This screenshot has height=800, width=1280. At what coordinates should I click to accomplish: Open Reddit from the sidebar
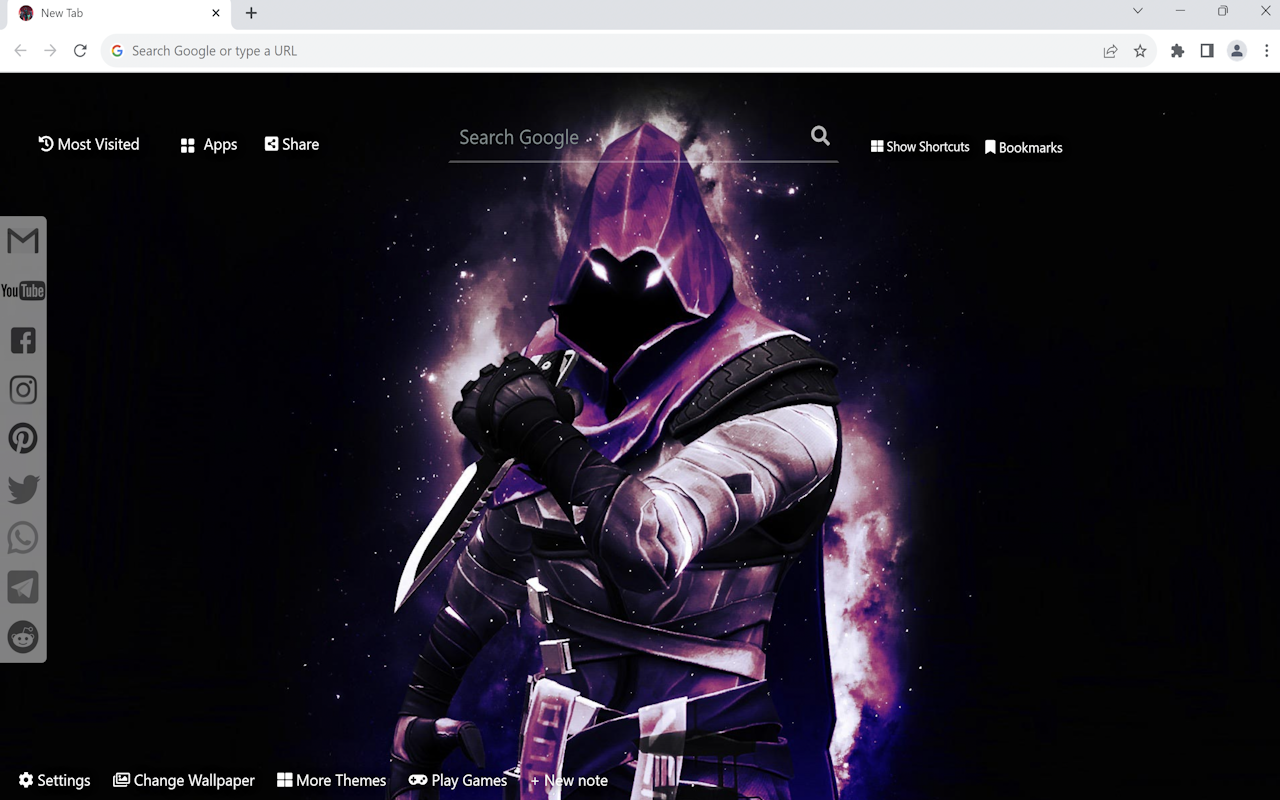(x=23, y=637)
